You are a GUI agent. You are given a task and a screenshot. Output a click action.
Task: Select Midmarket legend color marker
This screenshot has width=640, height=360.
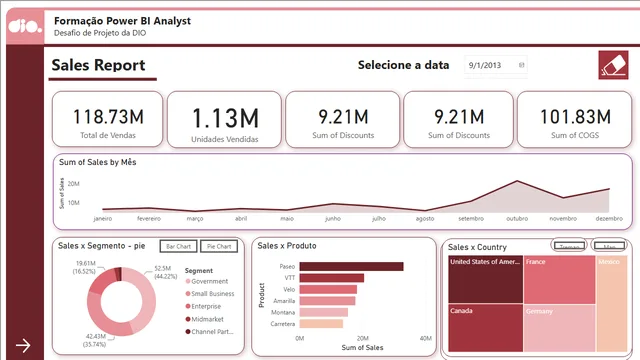click(188, 319)
